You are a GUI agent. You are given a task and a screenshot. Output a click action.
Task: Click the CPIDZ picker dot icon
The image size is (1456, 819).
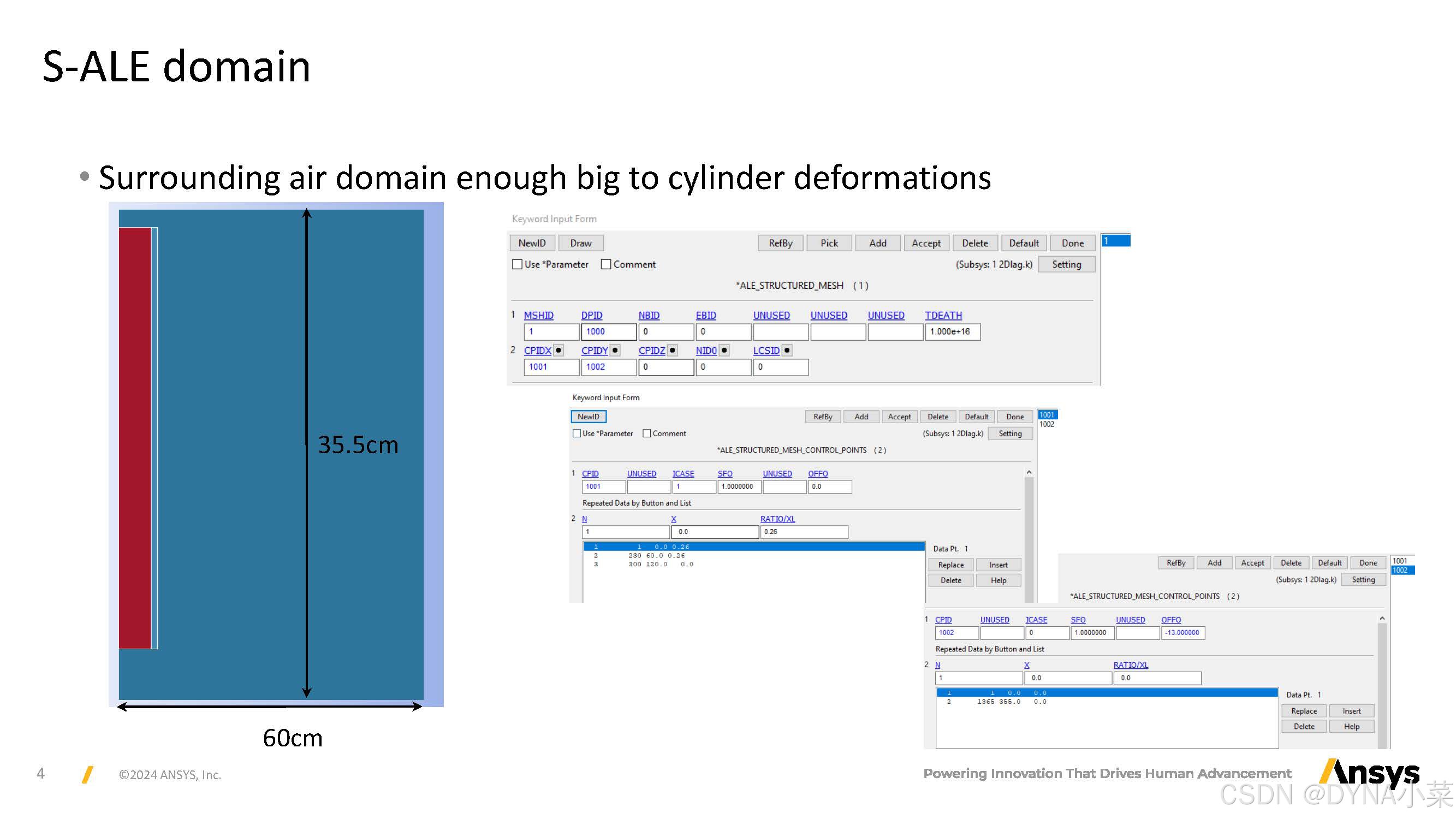673,351
